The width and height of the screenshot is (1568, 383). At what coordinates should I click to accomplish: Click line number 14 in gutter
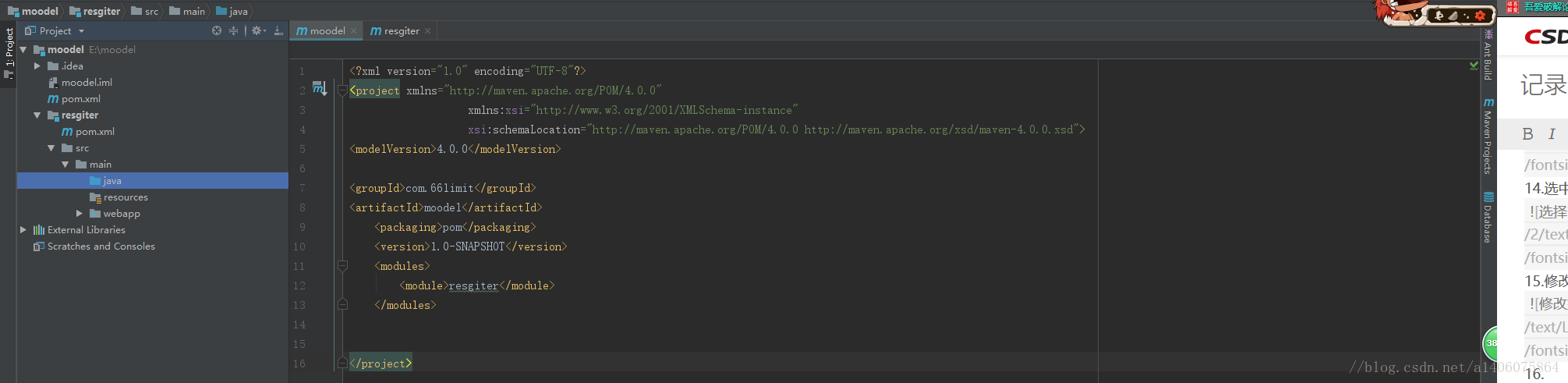tap(299, 324)
